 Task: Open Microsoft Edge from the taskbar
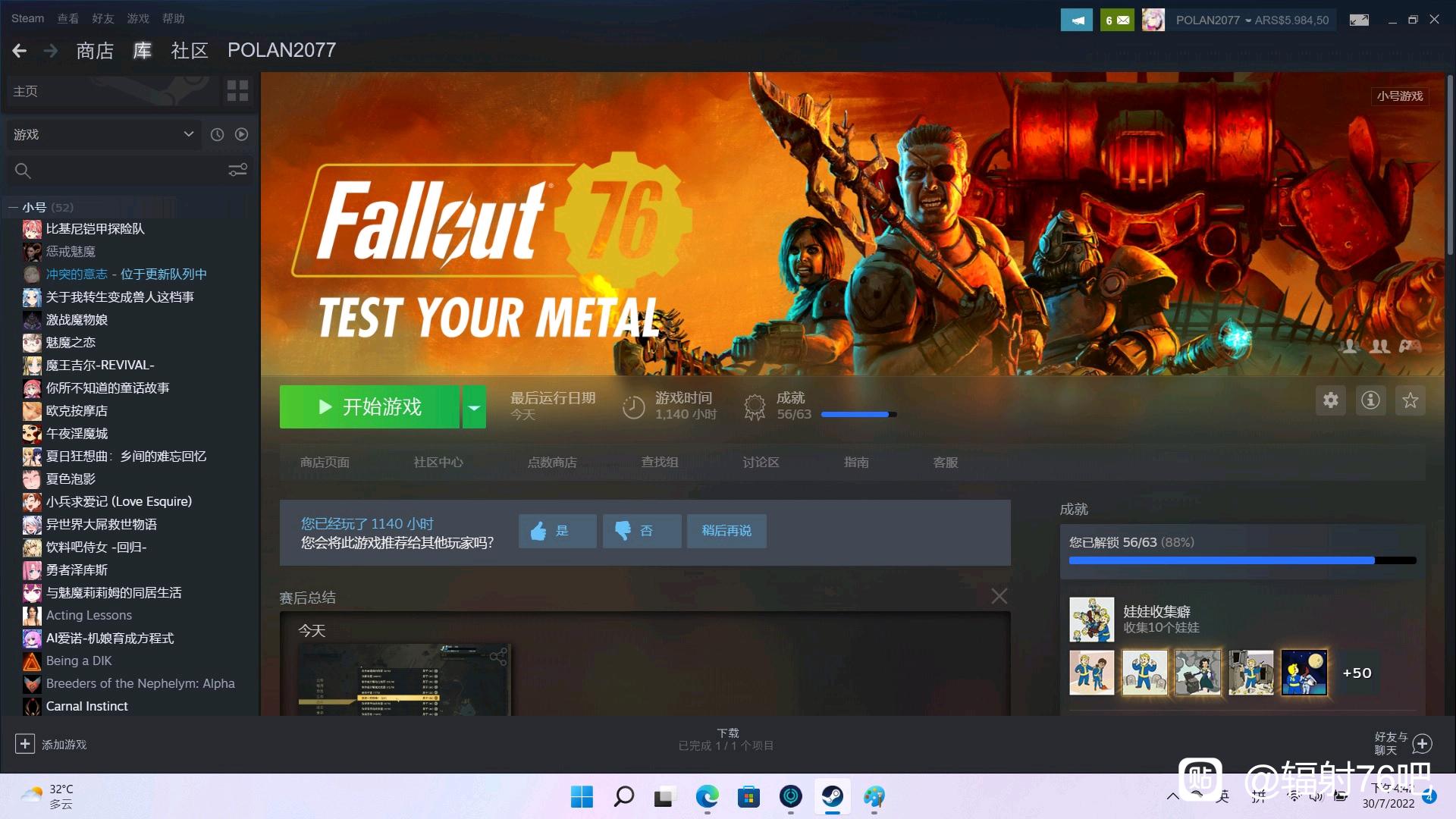(x=707, y=796)
